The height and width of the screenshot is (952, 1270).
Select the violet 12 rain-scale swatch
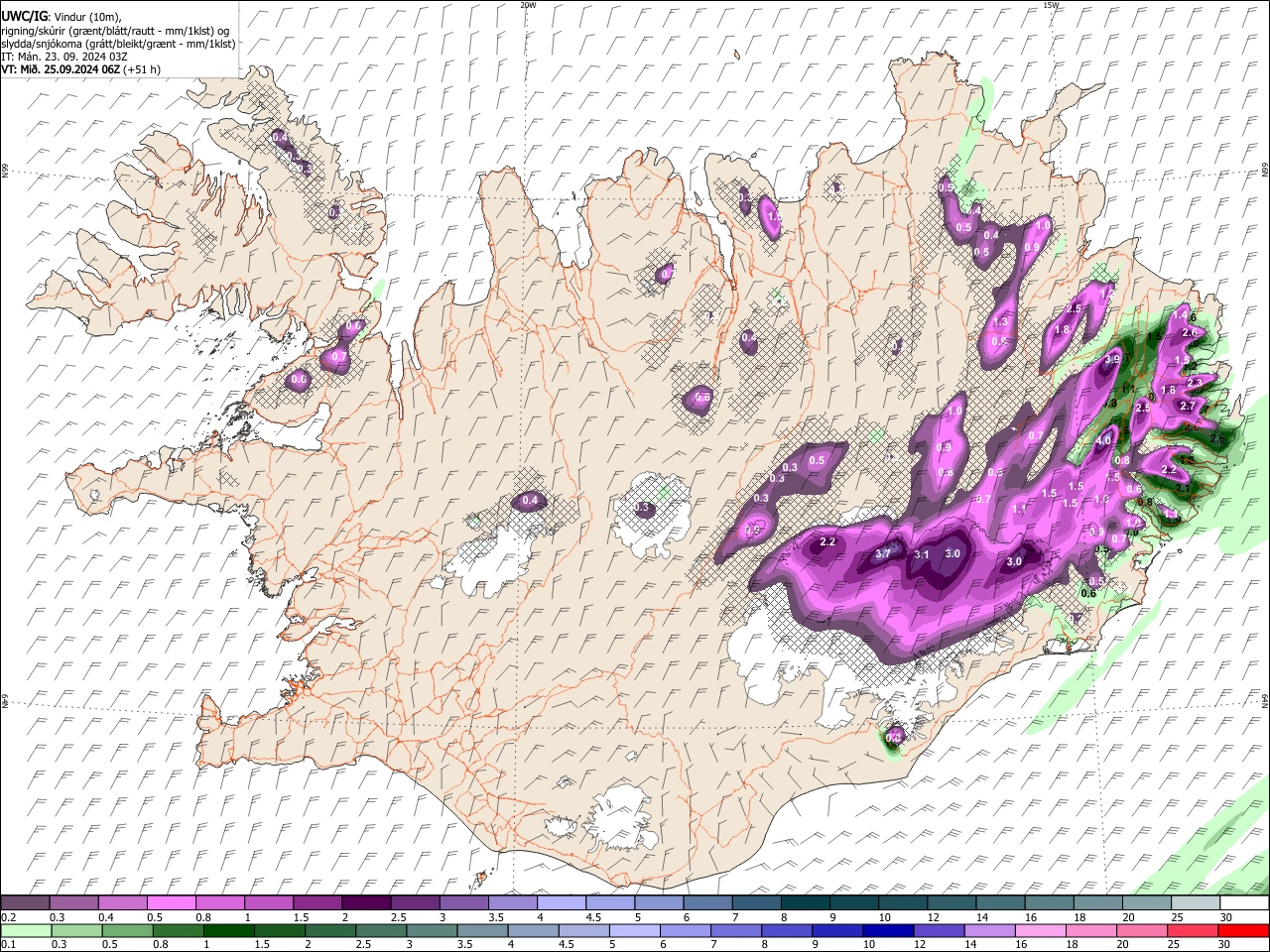coord(938,930)
